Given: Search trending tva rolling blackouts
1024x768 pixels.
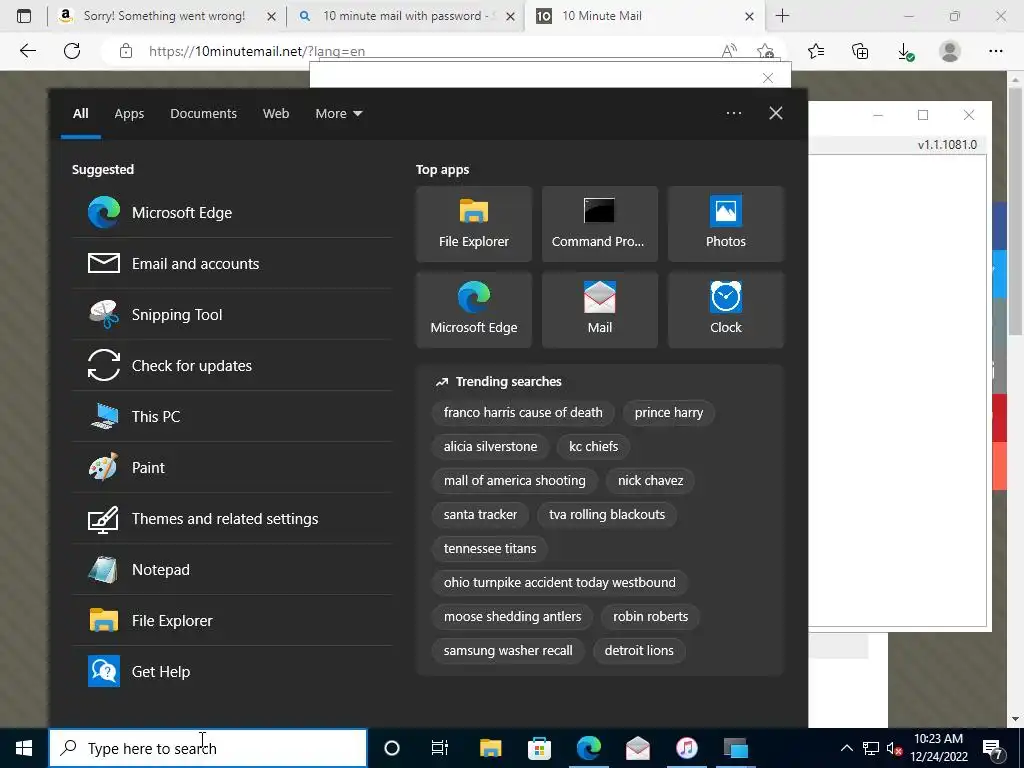Looking at the screenshot, I should tap(607, 514).
